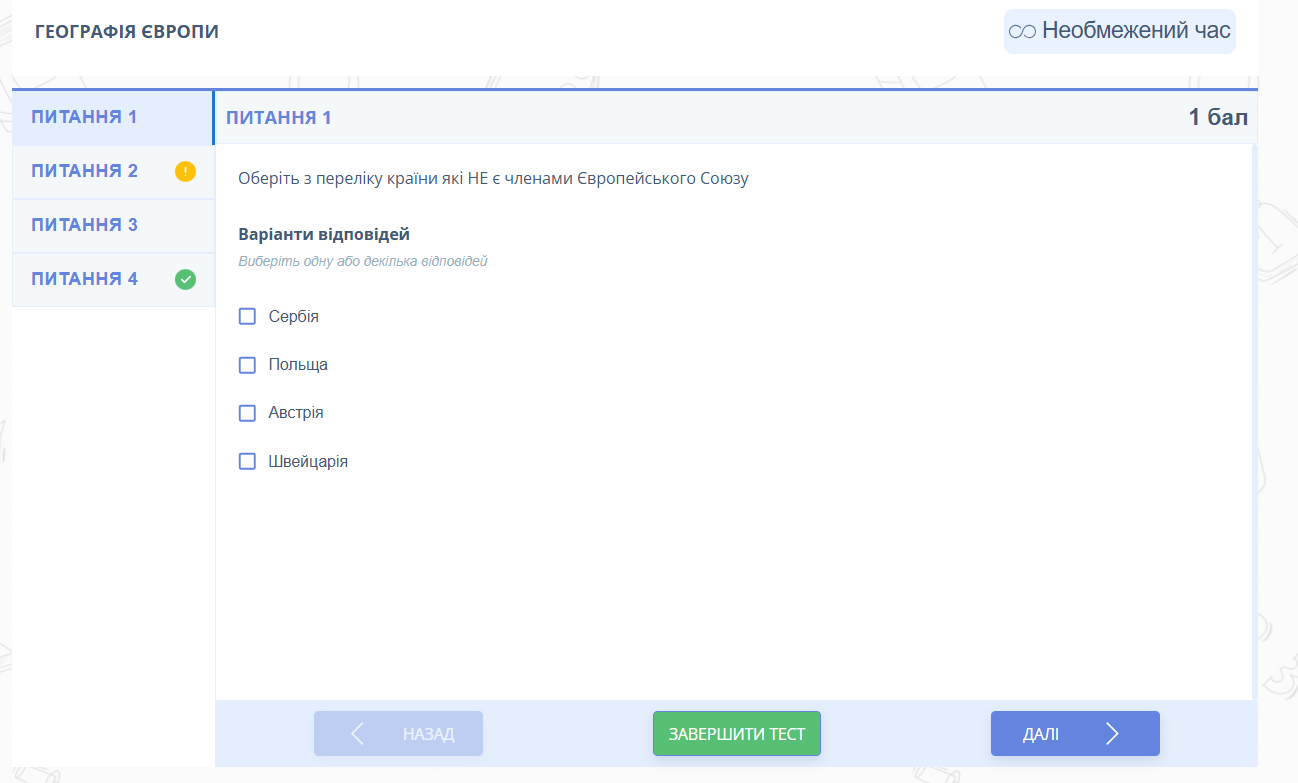Click the Назад button label

428,734
